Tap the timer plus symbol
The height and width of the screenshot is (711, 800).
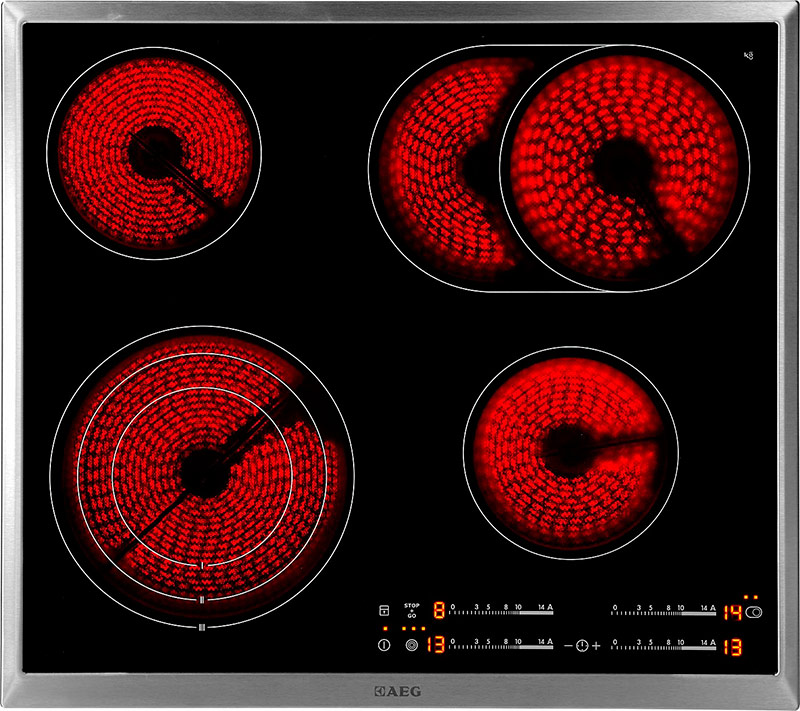[597, 646]
